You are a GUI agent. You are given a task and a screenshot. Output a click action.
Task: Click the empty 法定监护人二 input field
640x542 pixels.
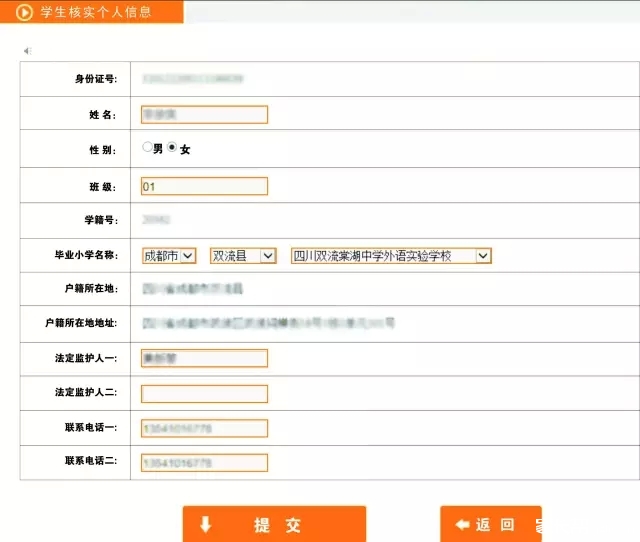[x=205, y=393]
